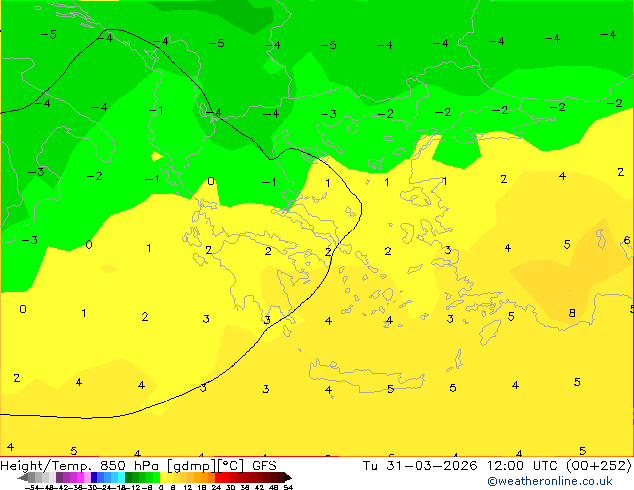Click the dark right arrow end of legend

point(288,477)
